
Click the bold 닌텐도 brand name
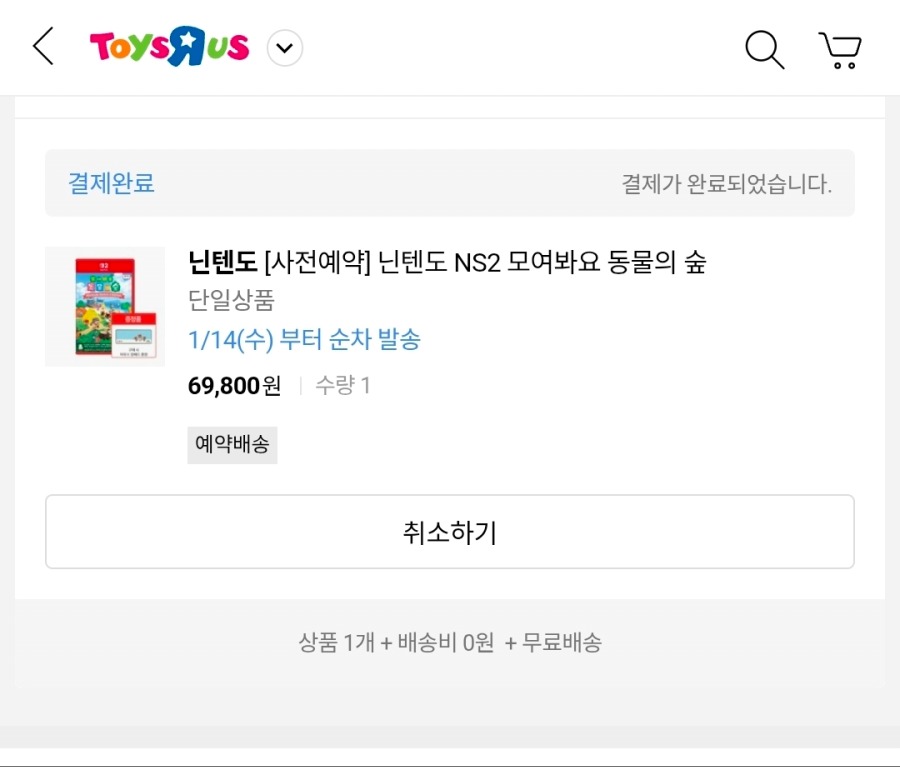(x=222, y=263)
